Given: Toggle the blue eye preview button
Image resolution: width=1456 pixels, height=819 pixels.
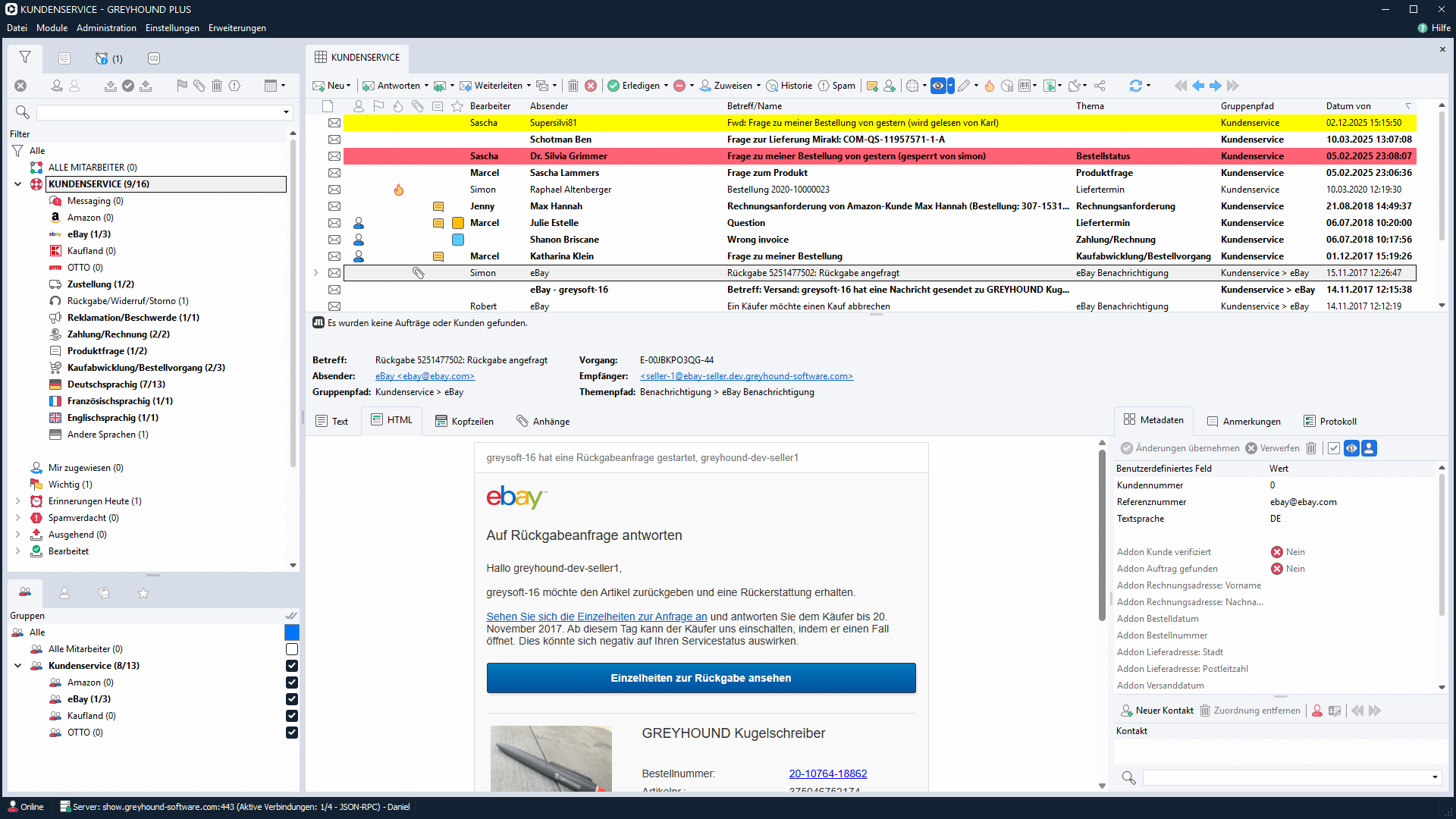Looking at the screenshot, I should pos(938,86).
